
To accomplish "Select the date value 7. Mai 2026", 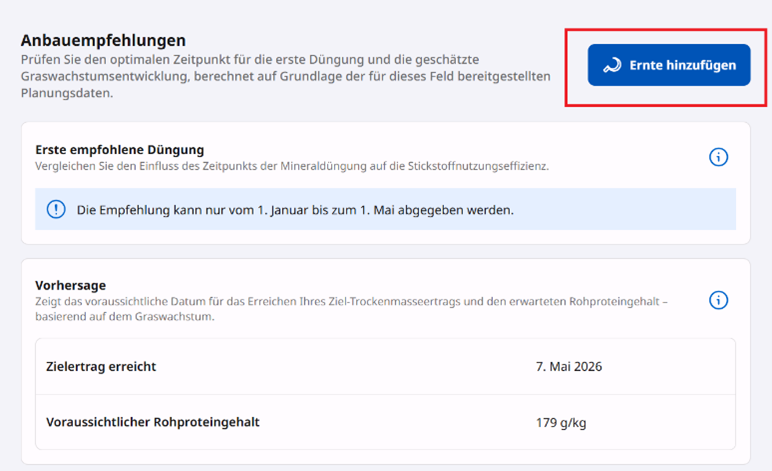I will click(569, 367).
